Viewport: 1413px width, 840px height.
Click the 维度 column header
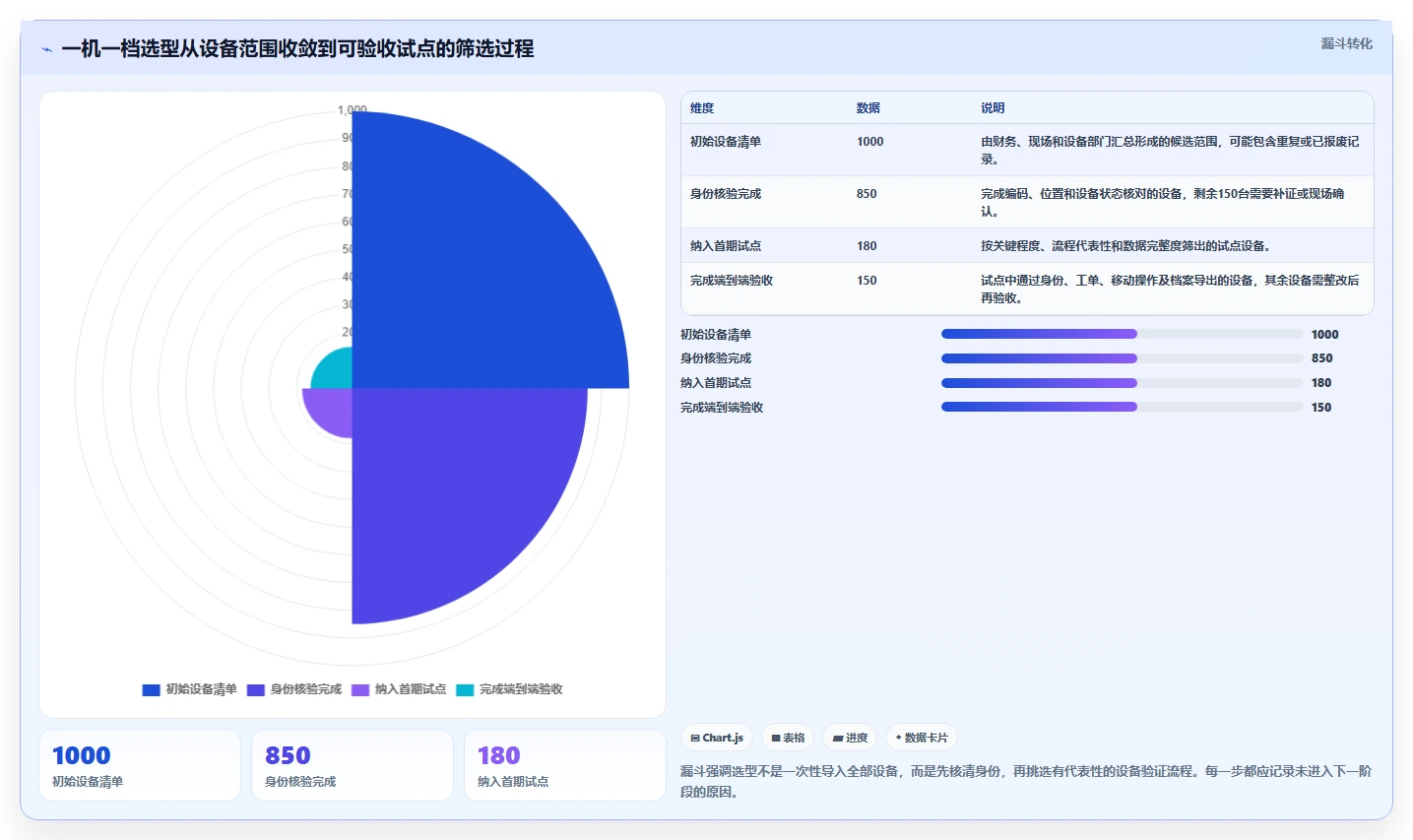click(702, 108)
